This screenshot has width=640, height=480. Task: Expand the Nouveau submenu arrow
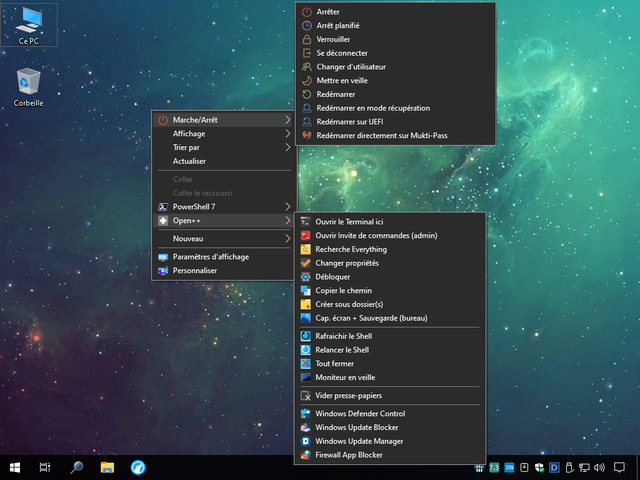pos(288,239)
